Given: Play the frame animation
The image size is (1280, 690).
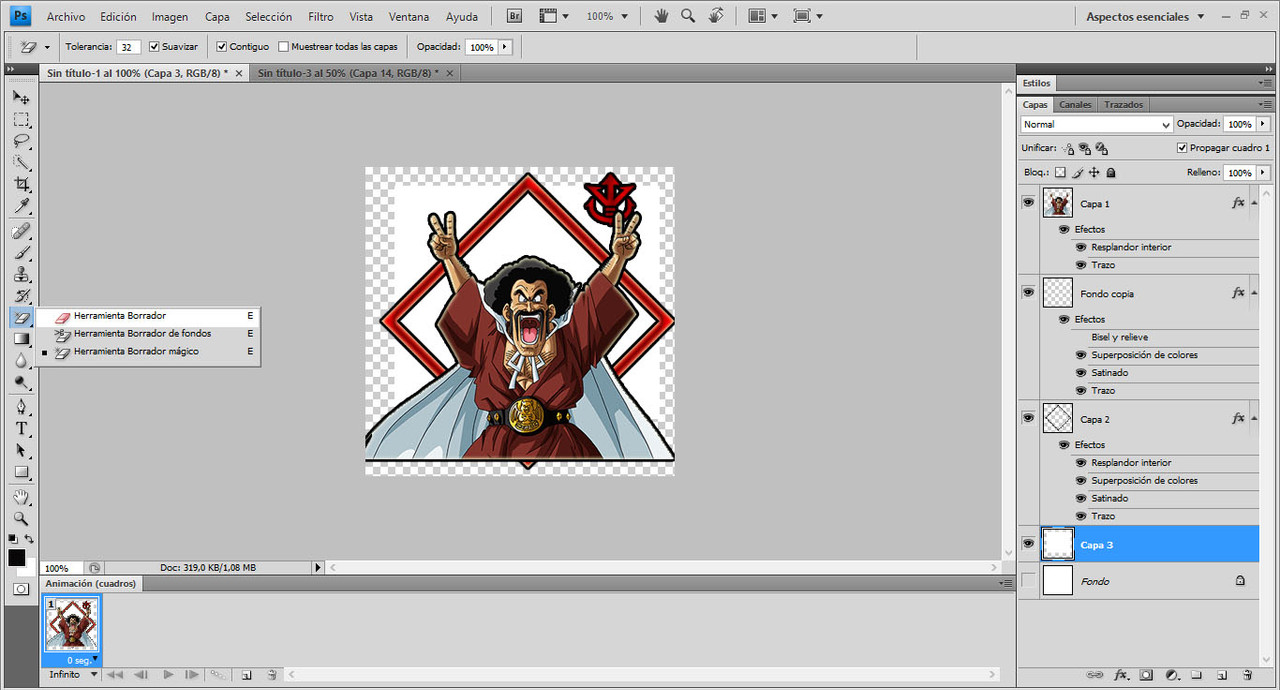Looking at the screenshot, I should [x=168, y=675].
